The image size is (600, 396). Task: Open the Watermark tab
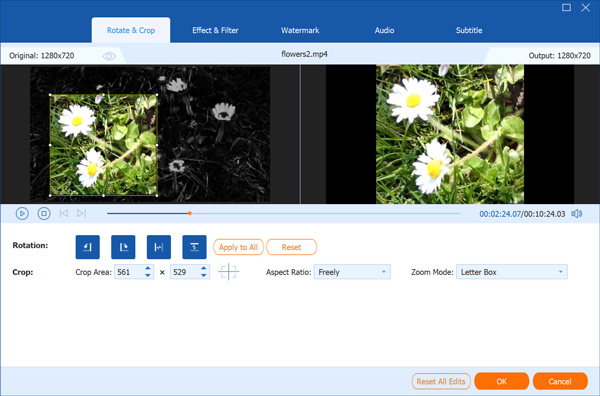[300, 30]
